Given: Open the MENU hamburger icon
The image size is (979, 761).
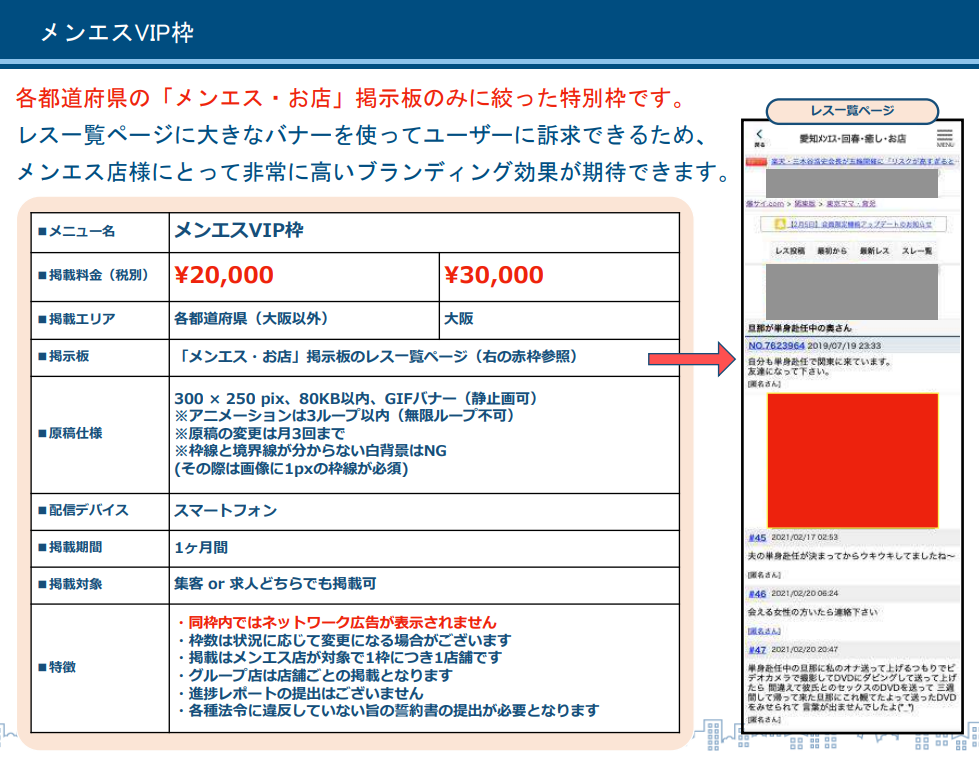Looking at the screenshot, I should pyautogui.click(x=945, y=134).
